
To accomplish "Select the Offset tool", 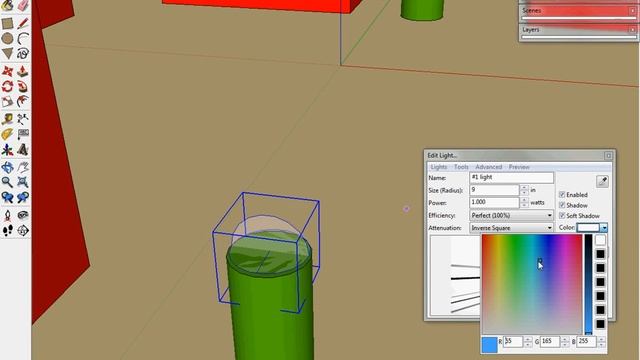I will point(23,101).
